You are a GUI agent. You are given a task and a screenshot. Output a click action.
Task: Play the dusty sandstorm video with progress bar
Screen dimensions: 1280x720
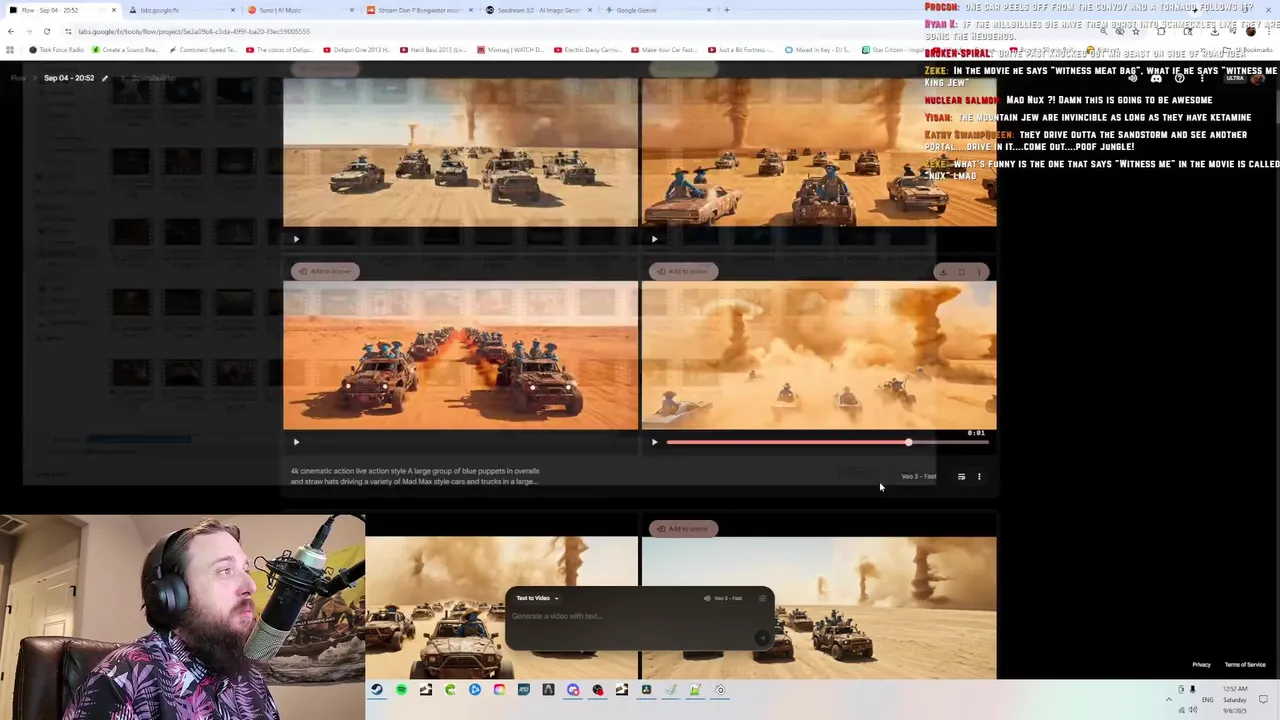coord(654,442)
